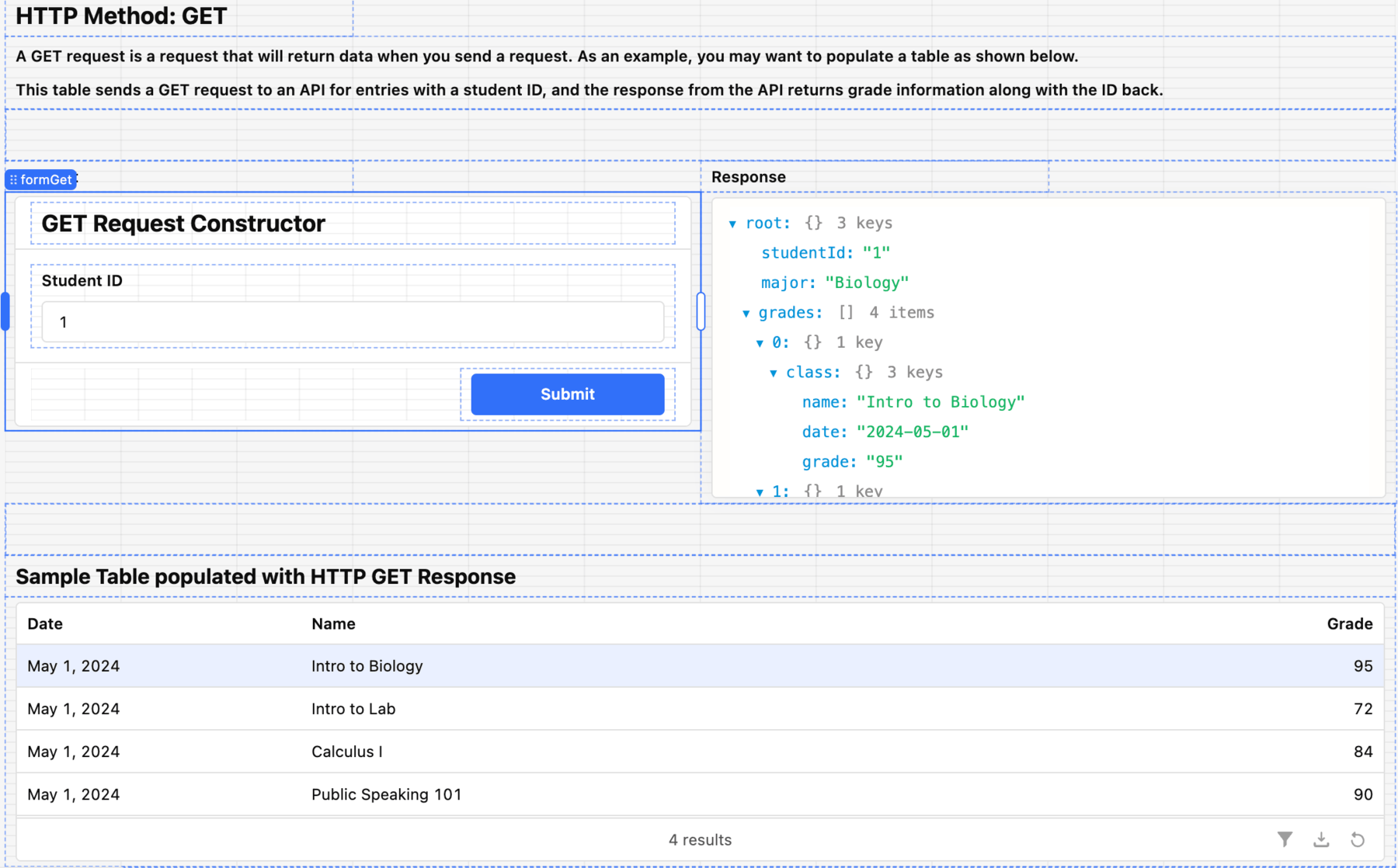Select the Calculus I row

pos(700,751)
